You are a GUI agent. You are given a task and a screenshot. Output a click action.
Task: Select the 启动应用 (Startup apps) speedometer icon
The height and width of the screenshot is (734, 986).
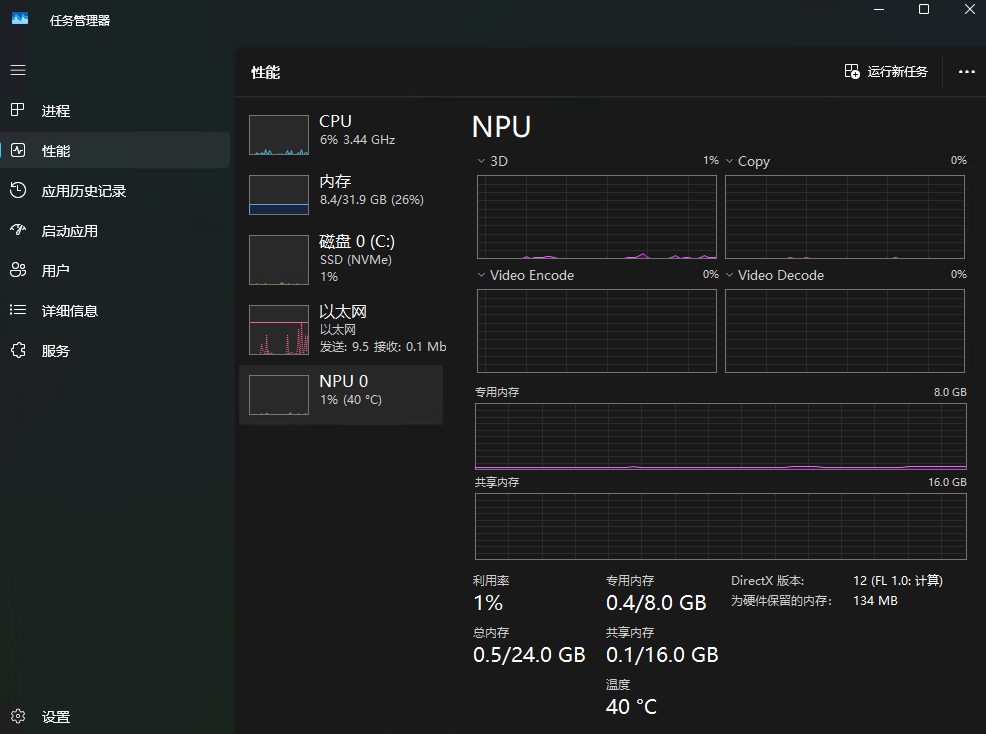[17, 230]
